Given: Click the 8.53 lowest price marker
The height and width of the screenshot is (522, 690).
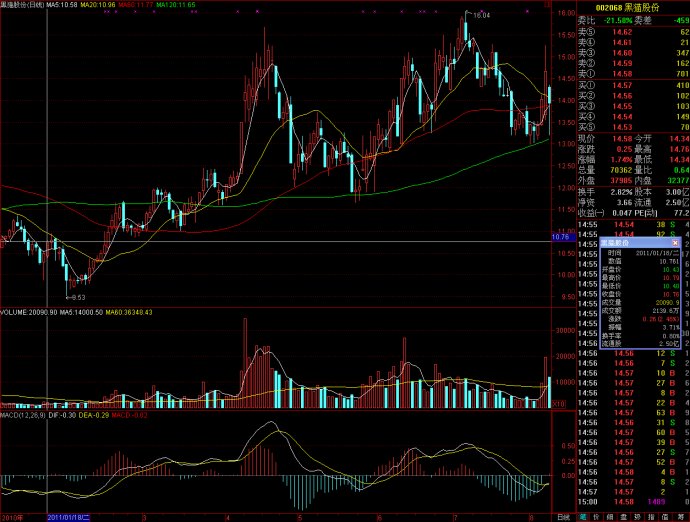Looking at the screenshot, I should [76, 297].
